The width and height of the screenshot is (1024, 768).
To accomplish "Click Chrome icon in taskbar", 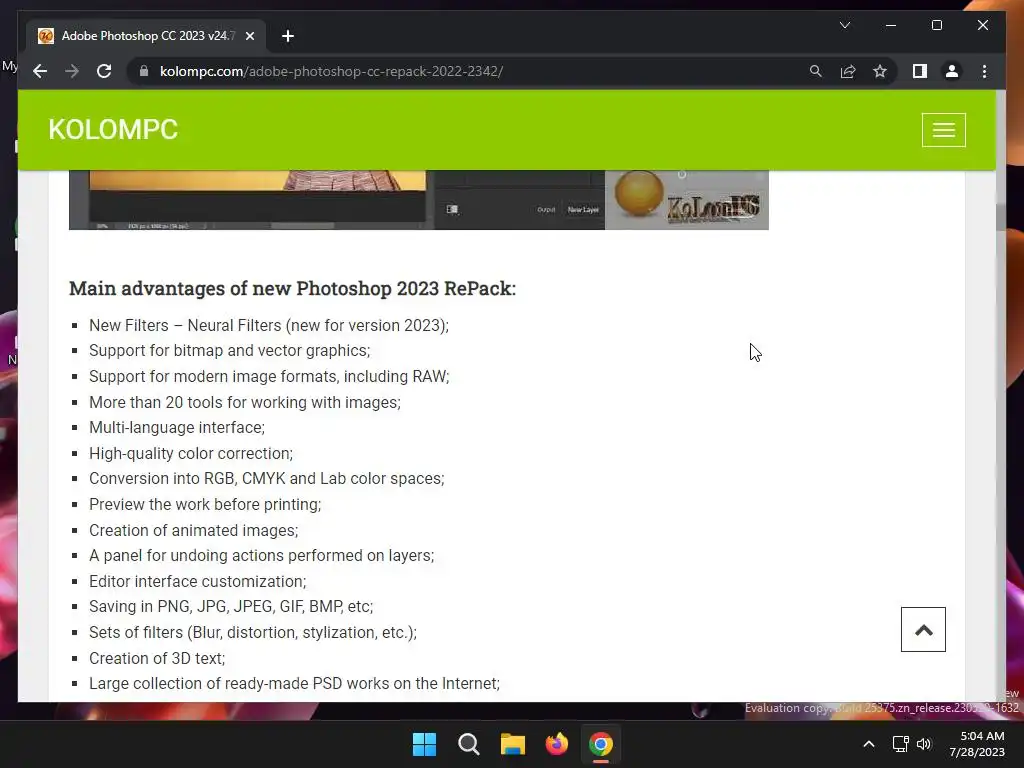I will [x=601, y=744].
